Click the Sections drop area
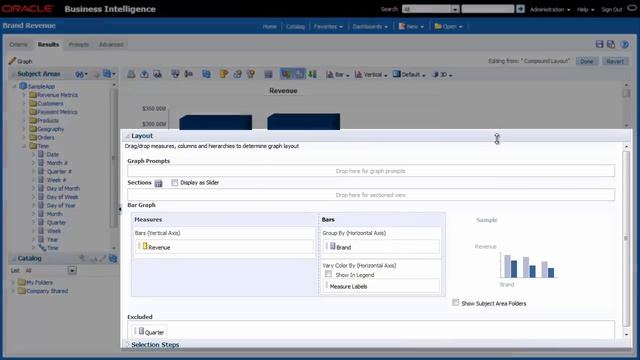Screen dimensions: 640x360 pos(371,195)
